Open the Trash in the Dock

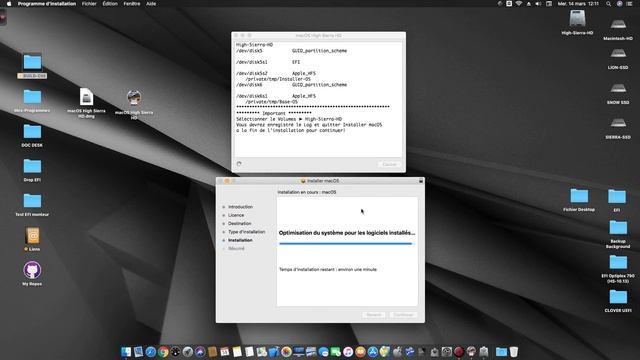(514, 351)
